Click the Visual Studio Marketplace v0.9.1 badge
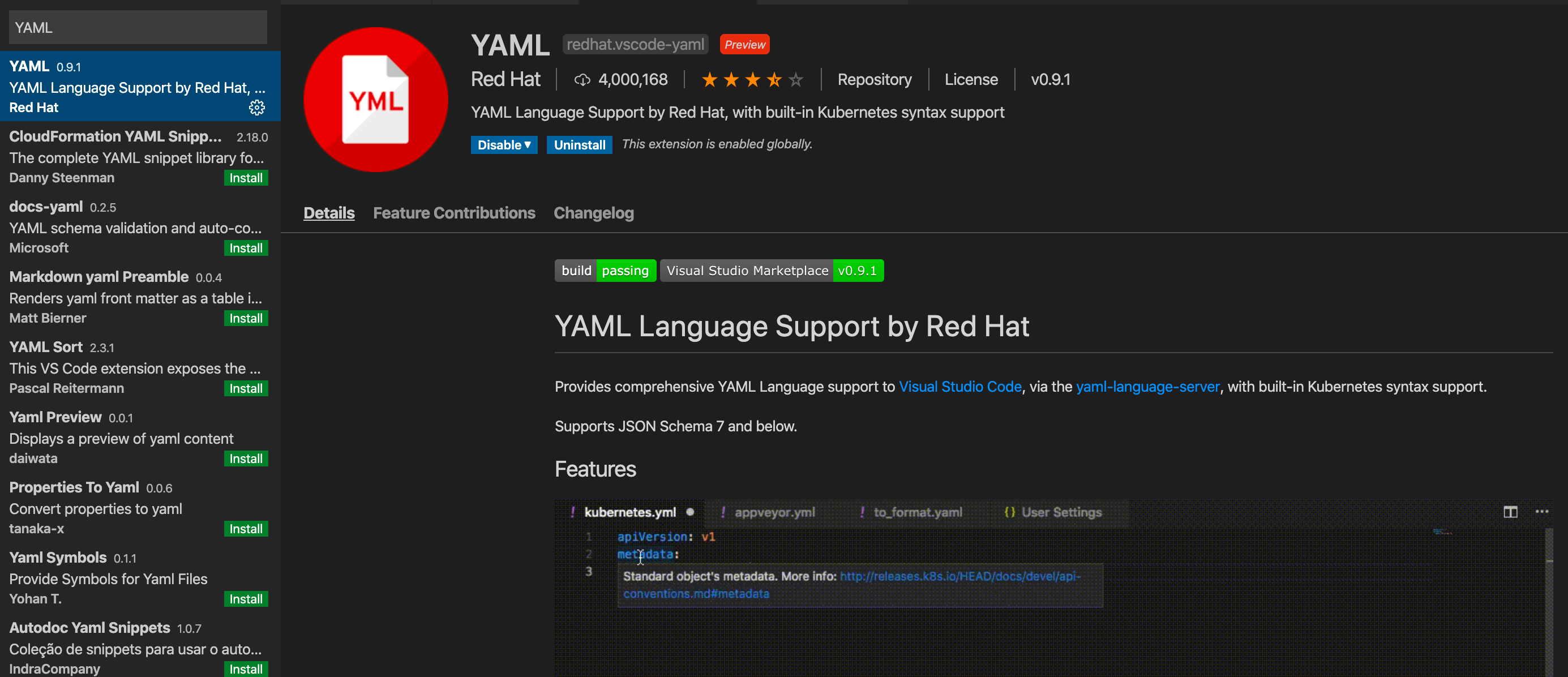Viewport: 1568px width, 677px height. click(x=771, y=271)
